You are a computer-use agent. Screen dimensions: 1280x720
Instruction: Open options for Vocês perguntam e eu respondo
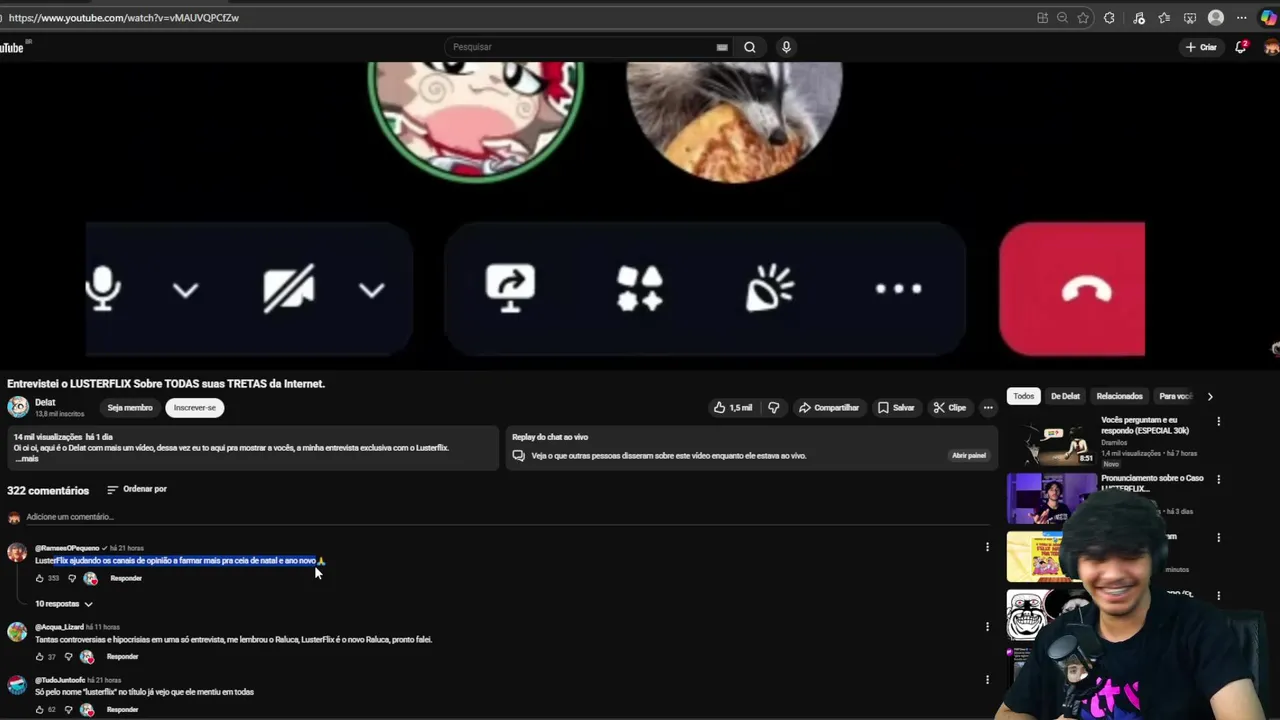click(1218, 422)
